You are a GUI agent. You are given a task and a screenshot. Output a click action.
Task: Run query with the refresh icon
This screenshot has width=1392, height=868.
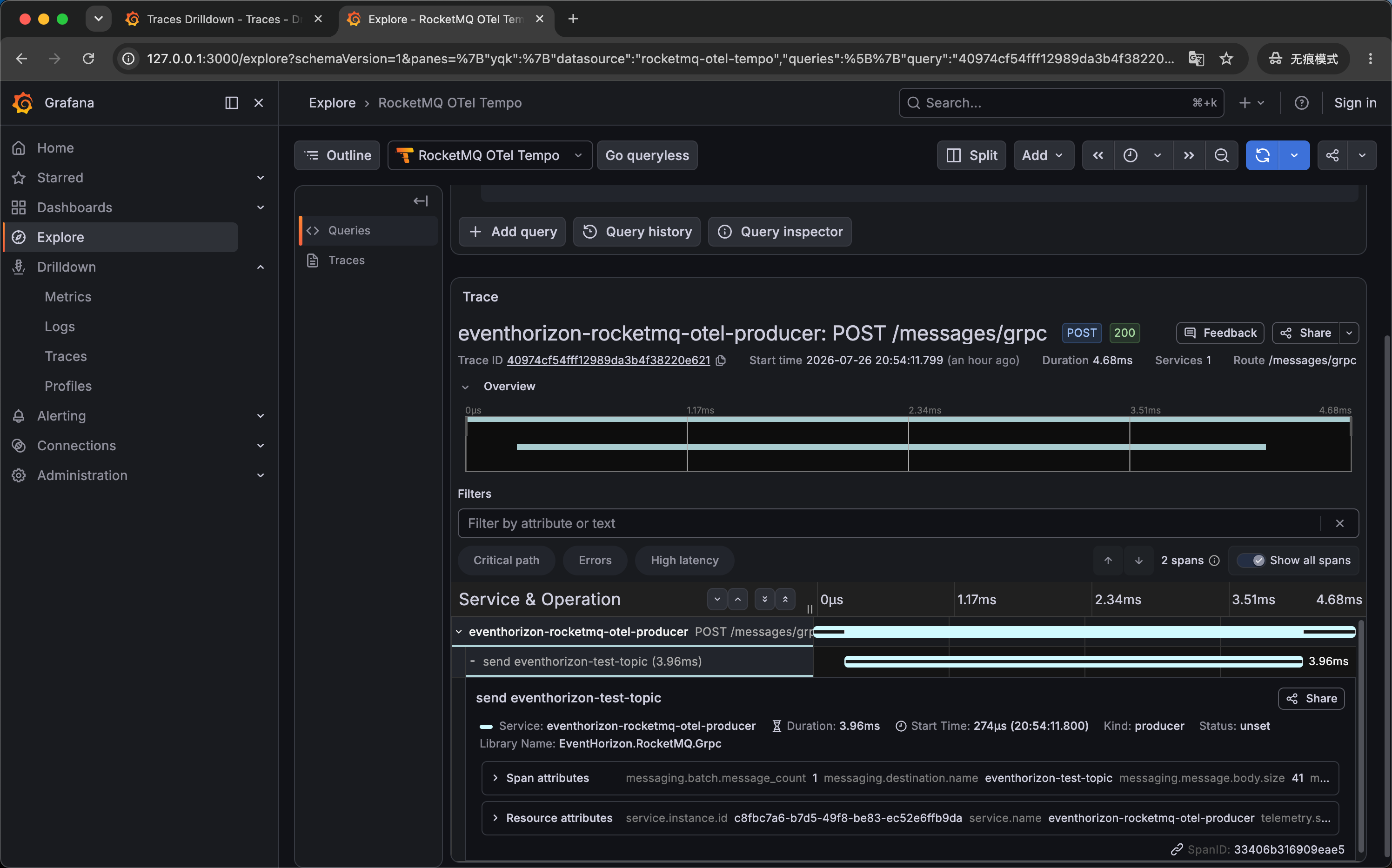(1262, 155)
